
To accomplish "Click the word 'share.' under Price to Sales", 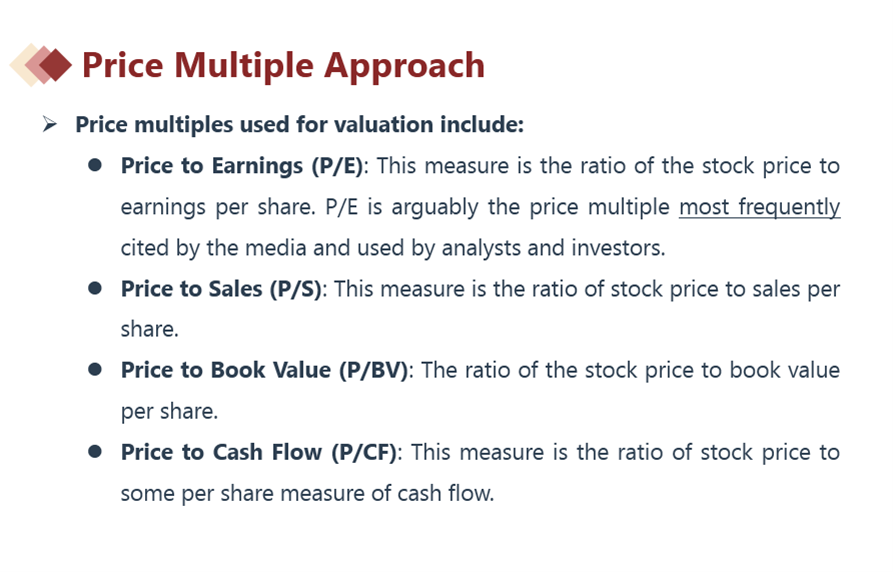I will coord(150,329).
